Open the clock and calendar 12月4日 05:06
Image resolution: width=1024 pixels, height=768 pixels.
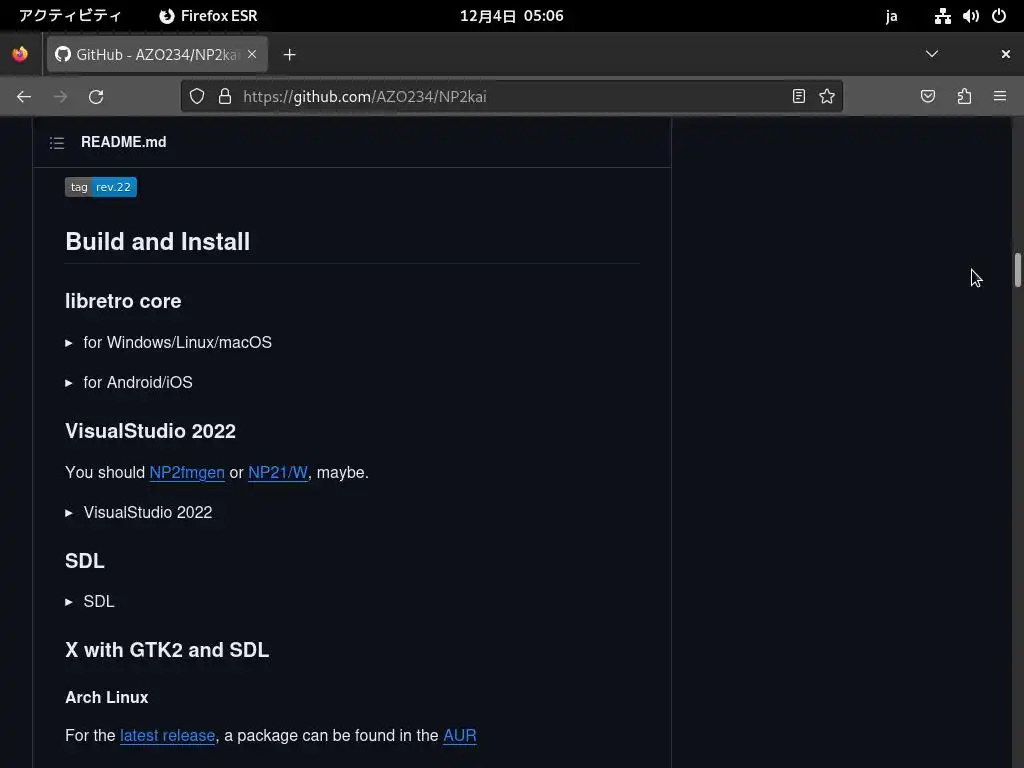pyautogui.click(x=511, y=16)
